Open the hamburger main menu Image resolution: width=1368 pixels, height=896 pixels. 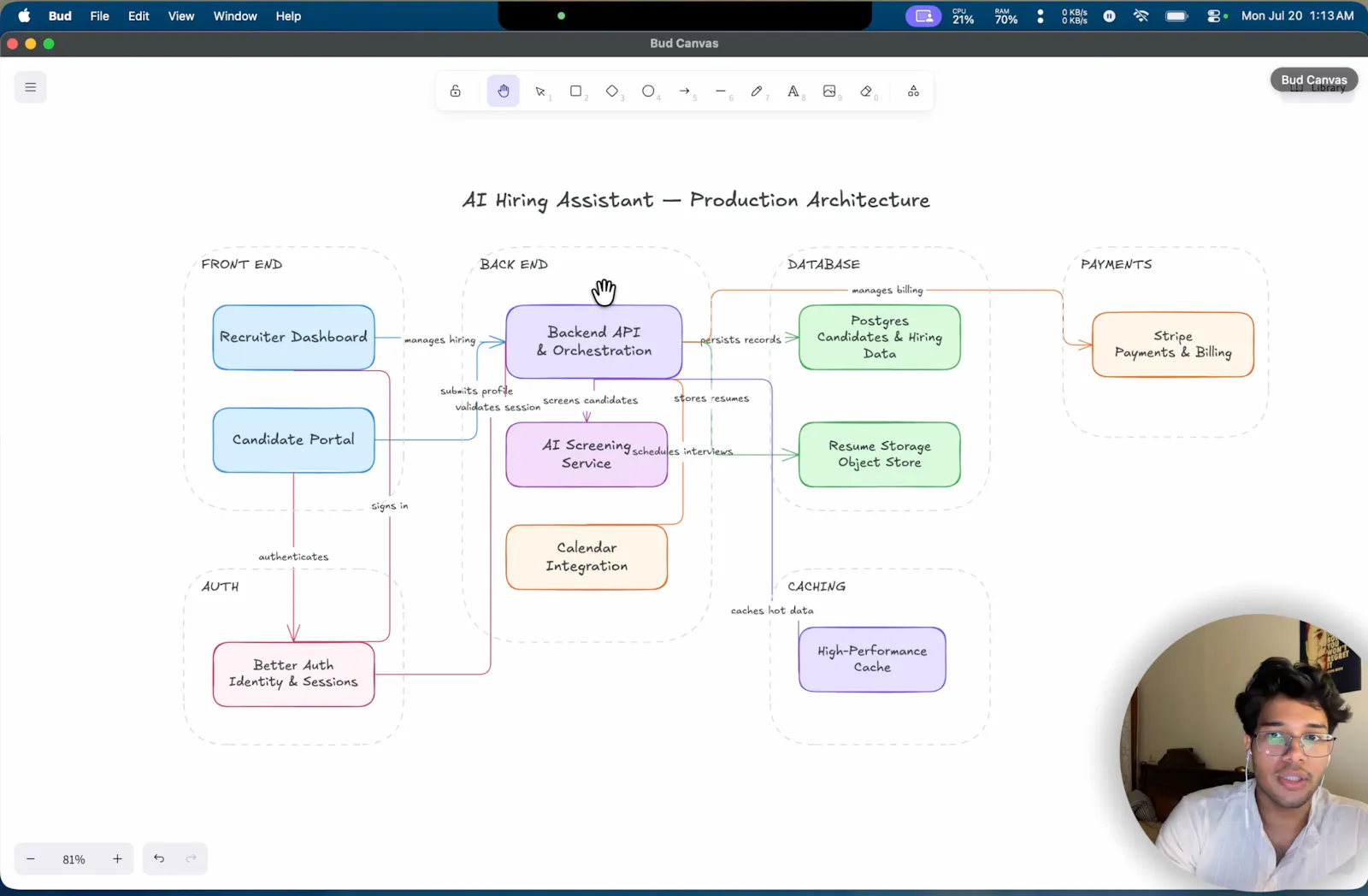31,87
